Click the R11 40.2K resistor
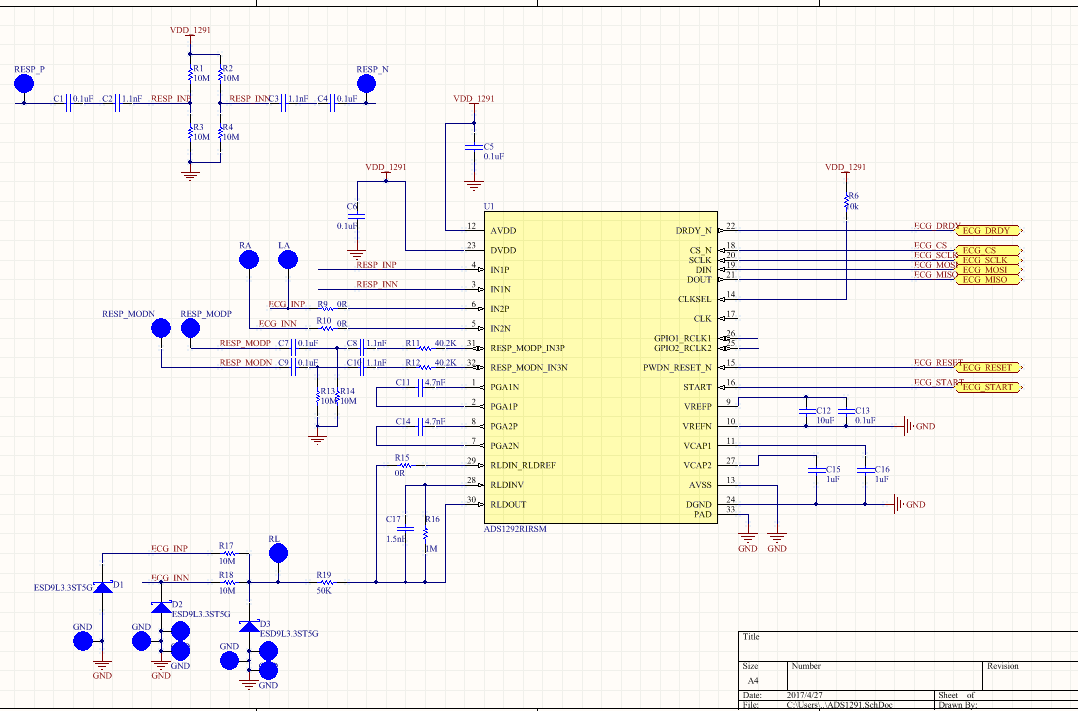The image size is (1078, 711). click(426, 348)
